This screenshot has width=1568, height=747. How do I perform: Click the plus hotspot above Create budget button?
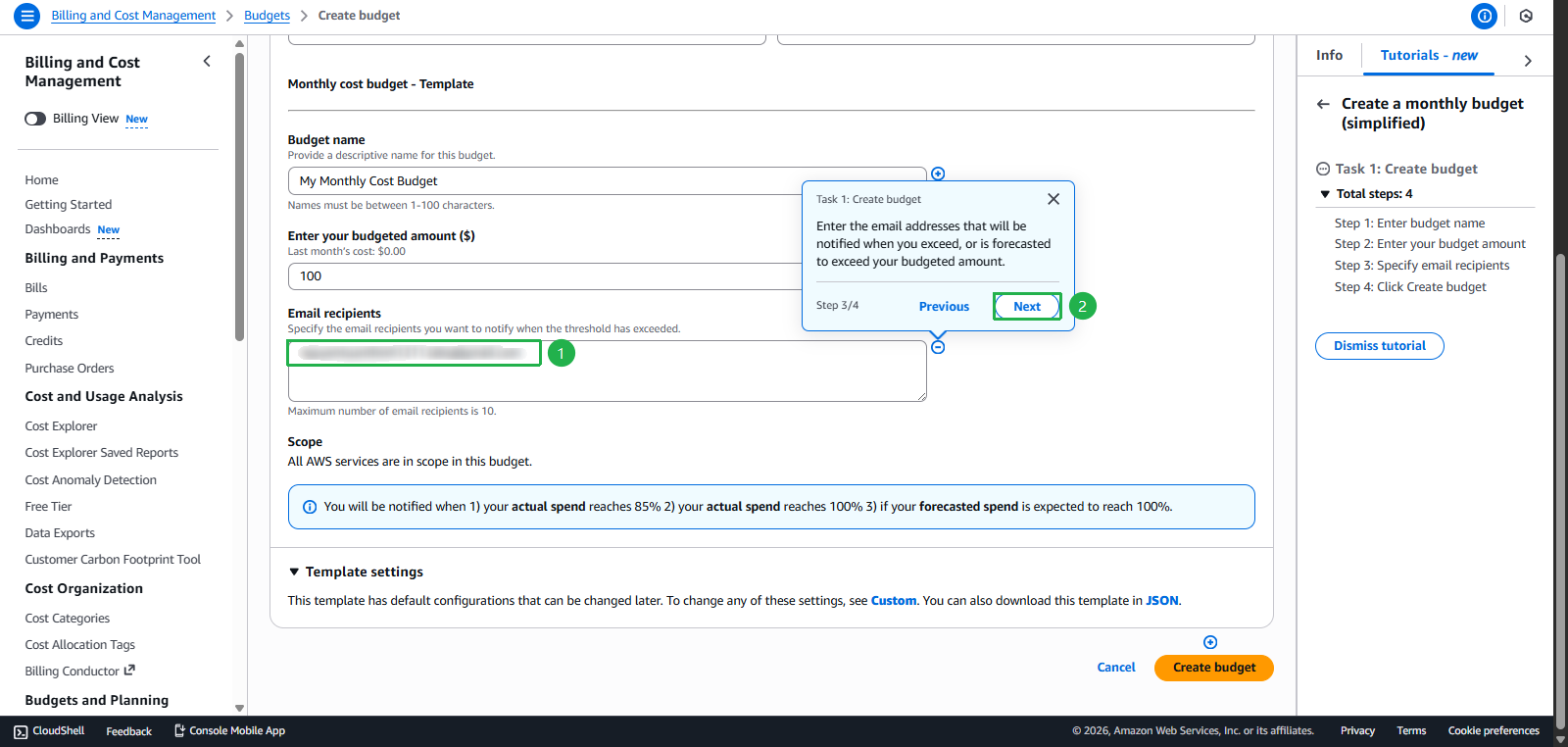click(x=1210, y=642)
